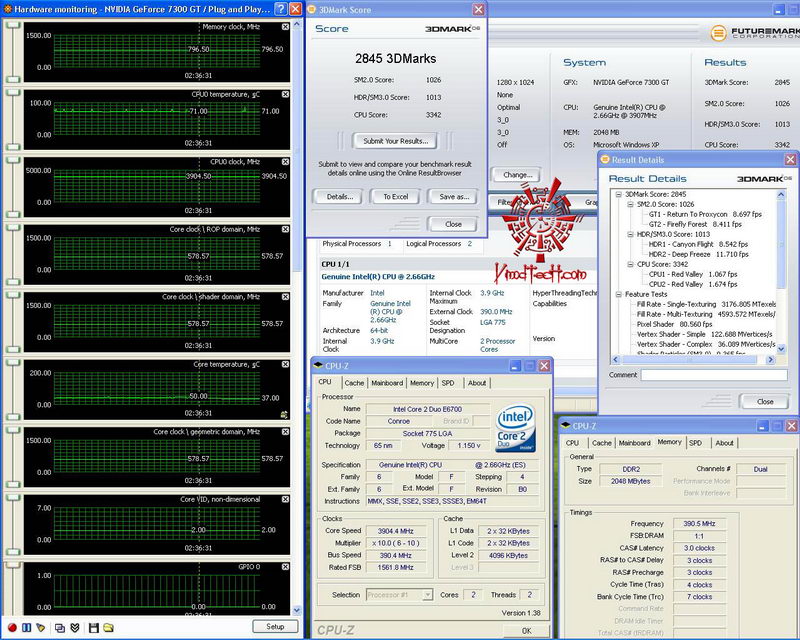Click the Intel Core 2 Duo logo in CPU-Z
Screen dimensions: 800x640
(x=515, y=428)
